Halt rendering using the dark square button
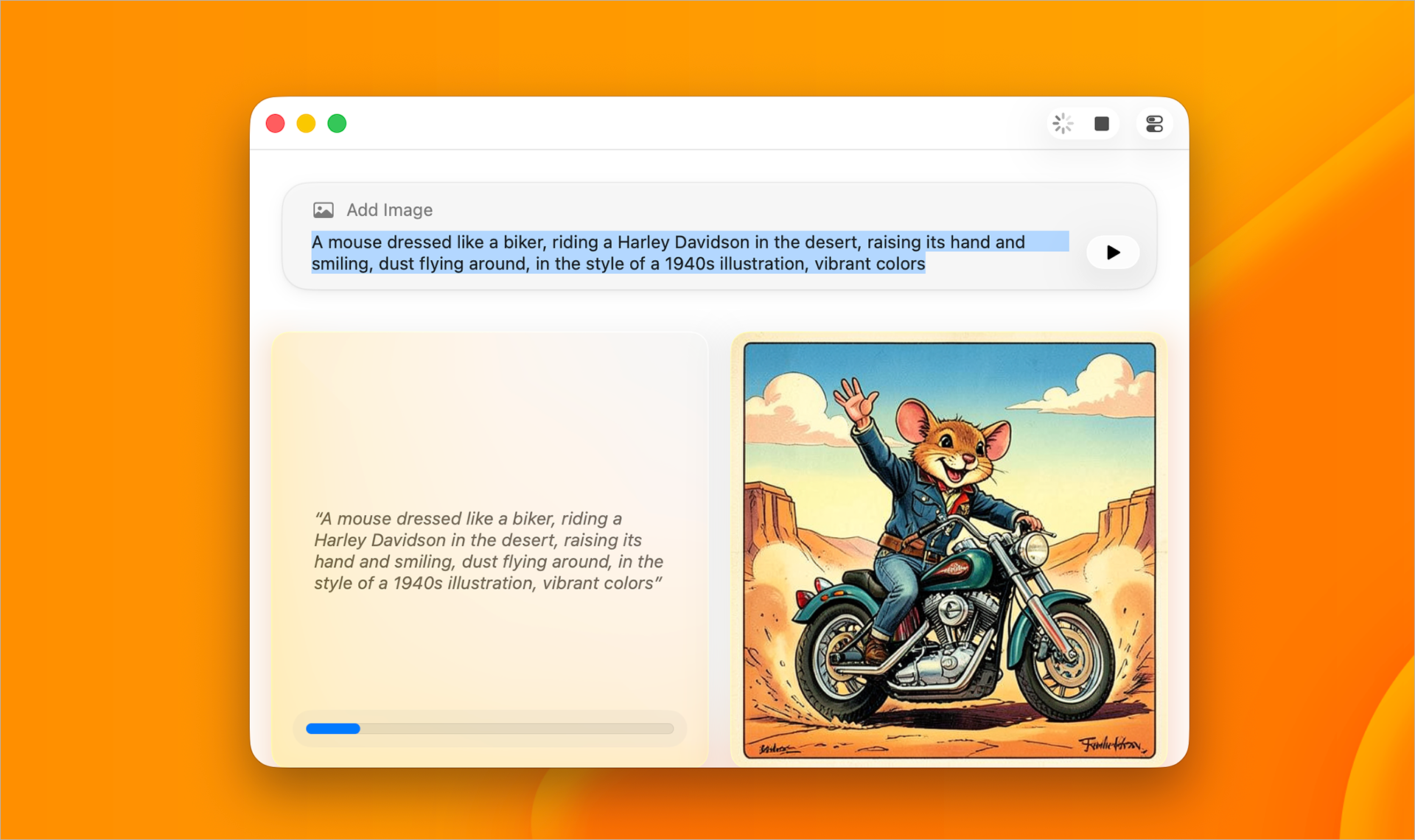The height and width of the screenshot is (840, 1415). click(1102, 123)
